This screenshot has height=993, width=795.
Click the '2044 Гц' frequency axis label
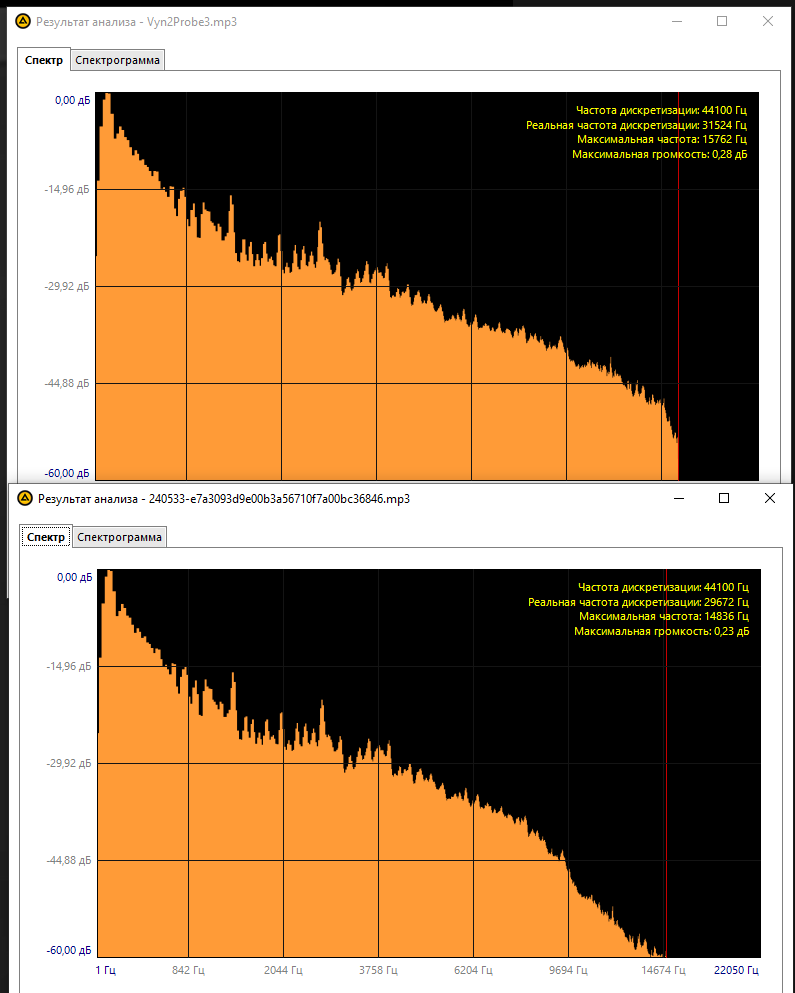pos(283,970)
